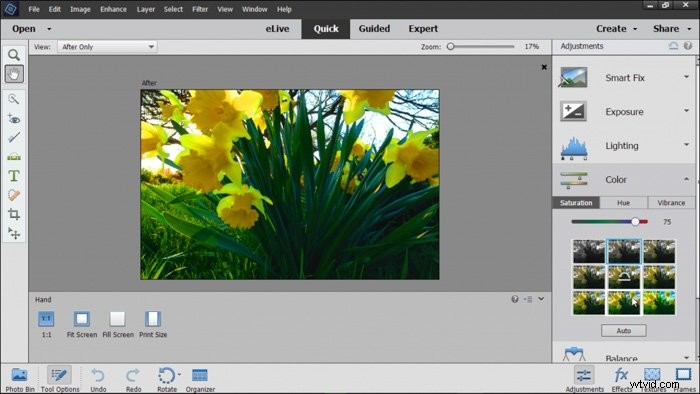Select the Crop tool
The image size is (700, 394).
point(14,214)
